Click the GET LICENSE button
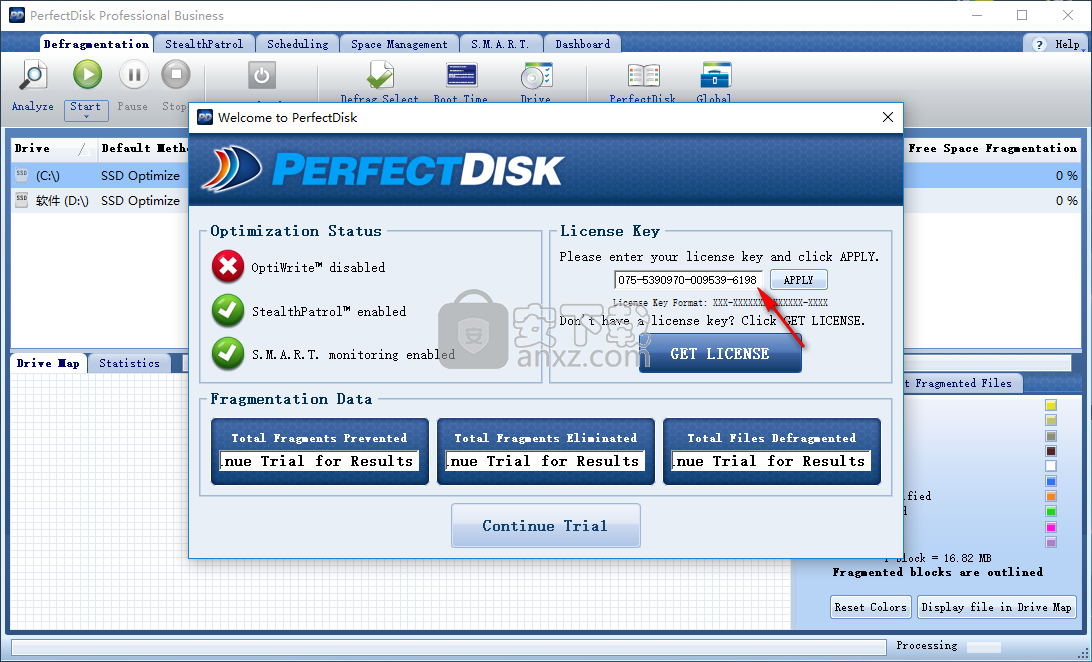This screenshot has height=662, width=1092. pos(720,353)
